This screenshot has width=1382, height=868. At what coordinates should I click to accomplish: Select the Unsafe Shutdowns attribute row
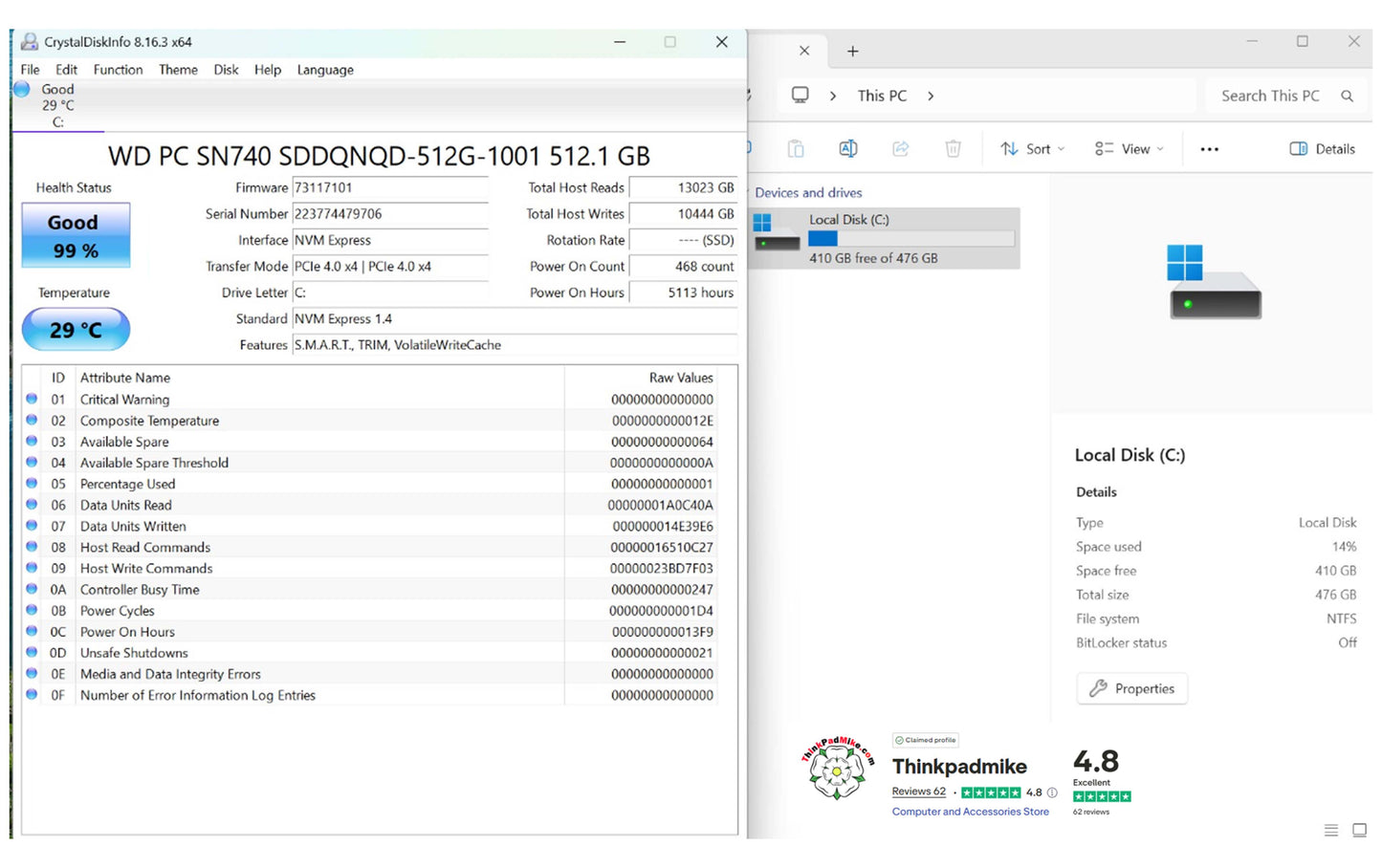pyautogui.click(x=370, y=653)
